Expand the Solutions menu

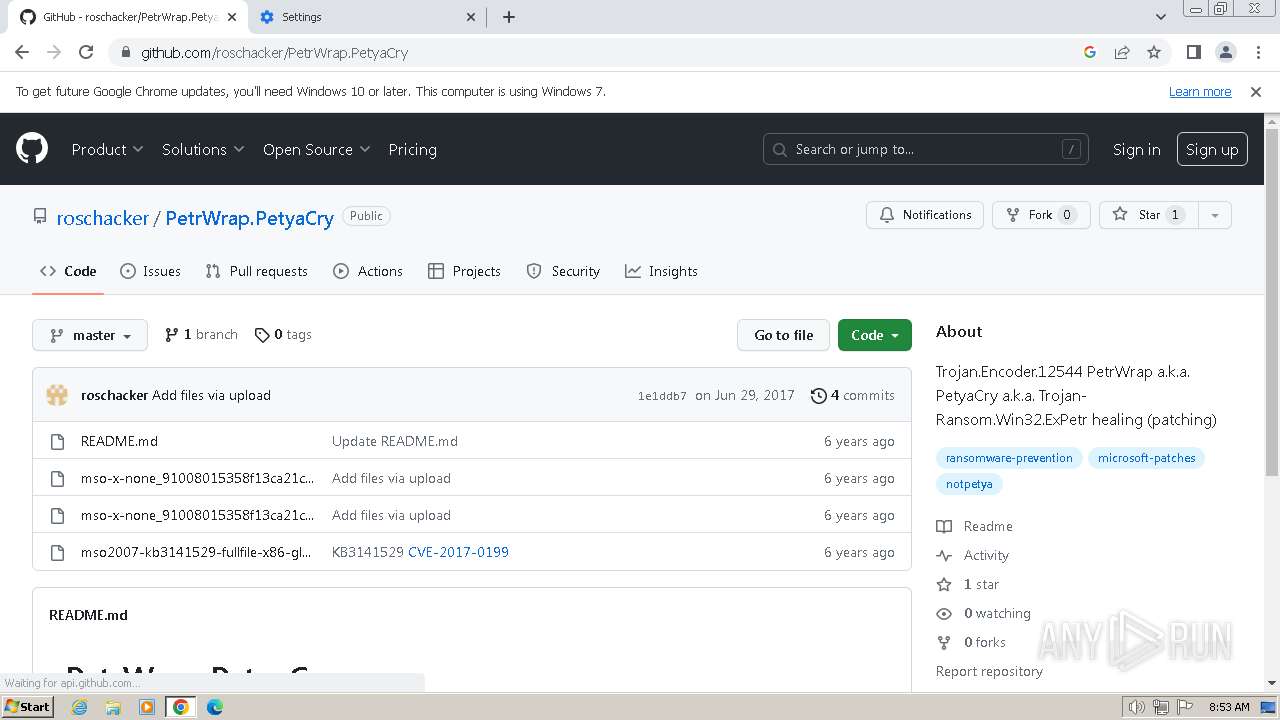click(x=203, y=149)
